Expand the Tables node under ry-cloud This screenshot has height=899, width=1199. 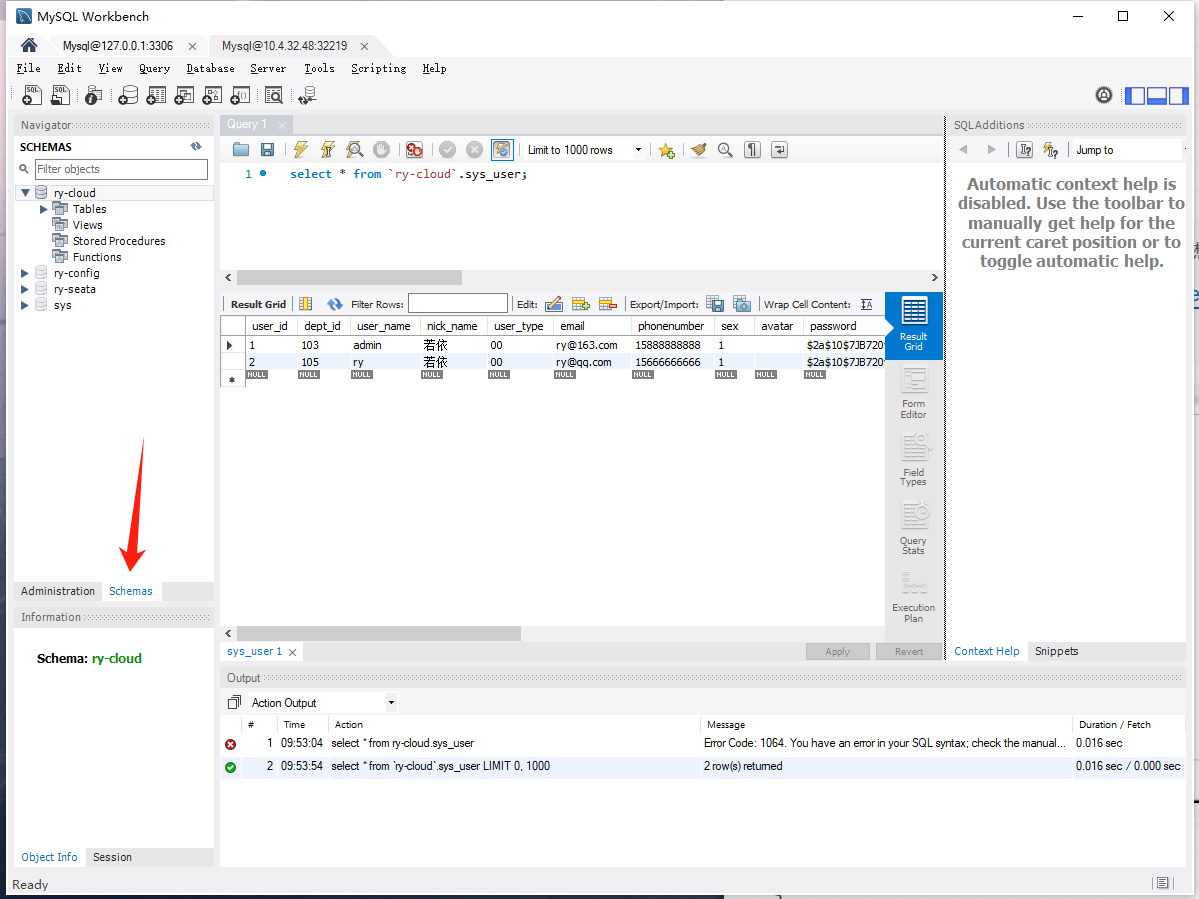pos(44,209)
